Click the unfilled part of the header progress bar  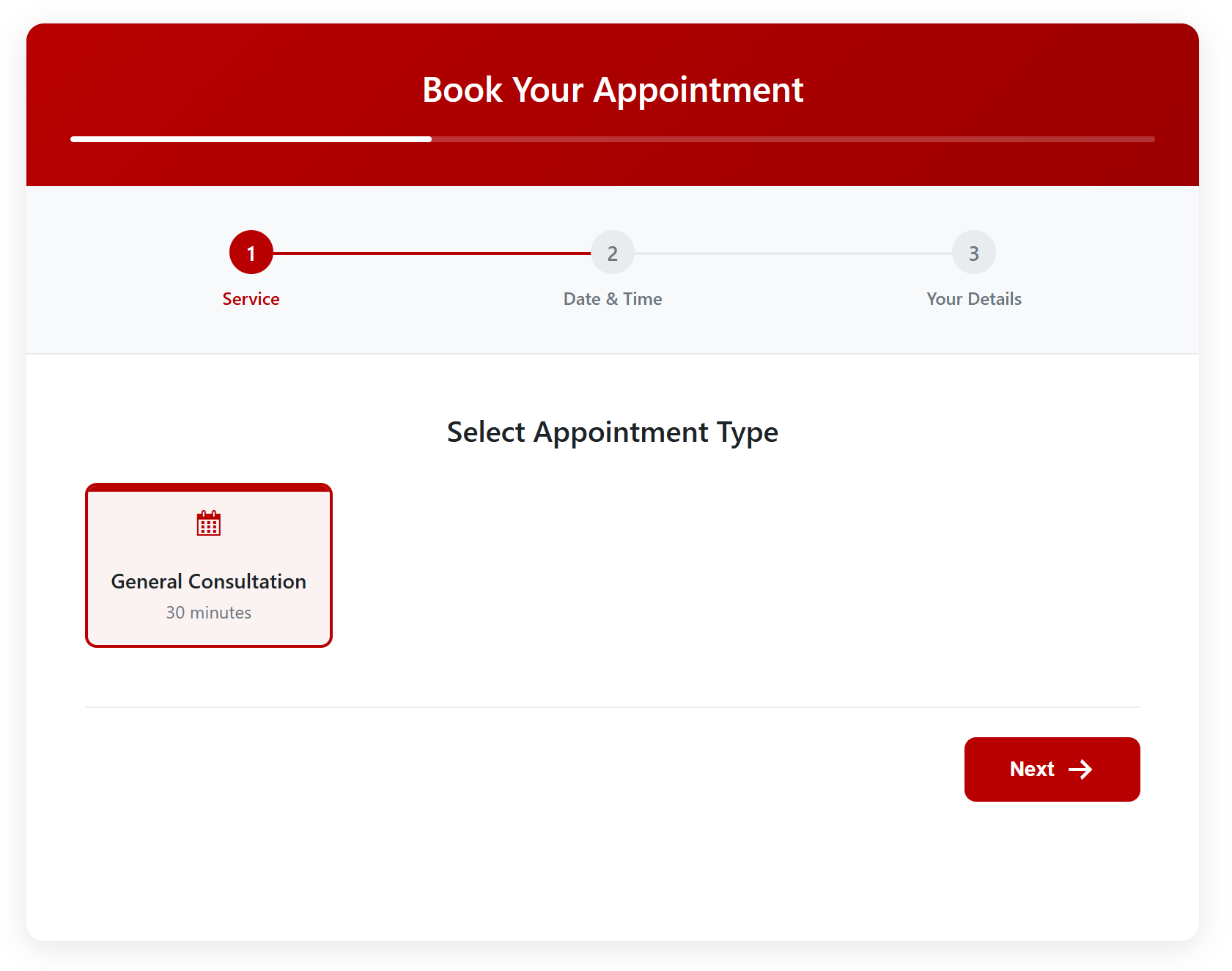(x=792, y=139)
